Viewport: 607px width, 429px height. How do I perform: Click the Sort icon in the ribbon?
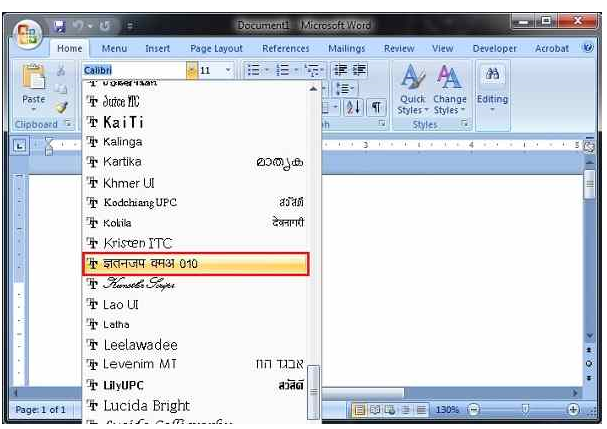[x=356, y=106]
